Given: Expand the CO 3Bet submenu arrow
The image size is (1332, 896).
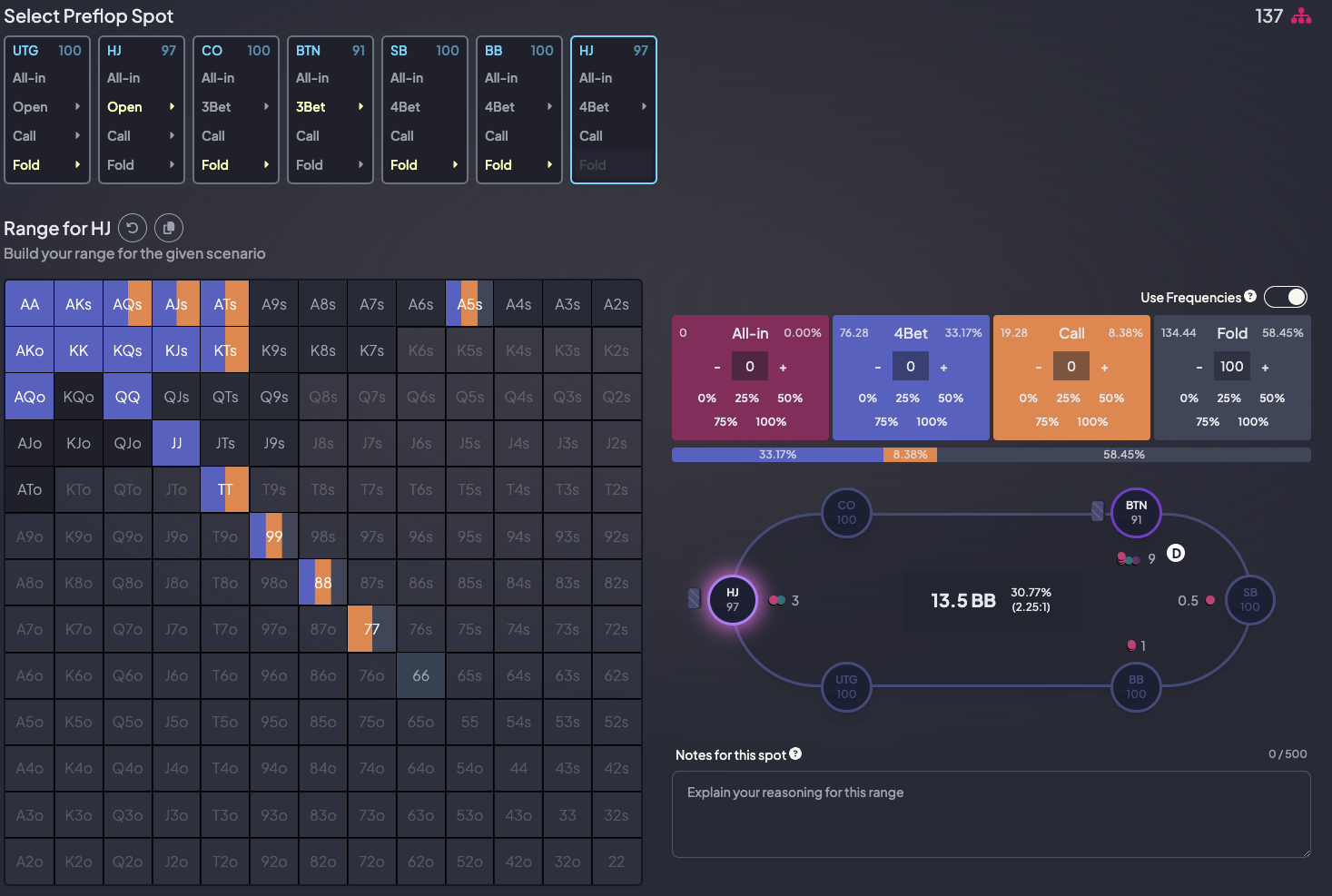Looking at the screenshot, I should pyautogui.click(x=266, y=106).
